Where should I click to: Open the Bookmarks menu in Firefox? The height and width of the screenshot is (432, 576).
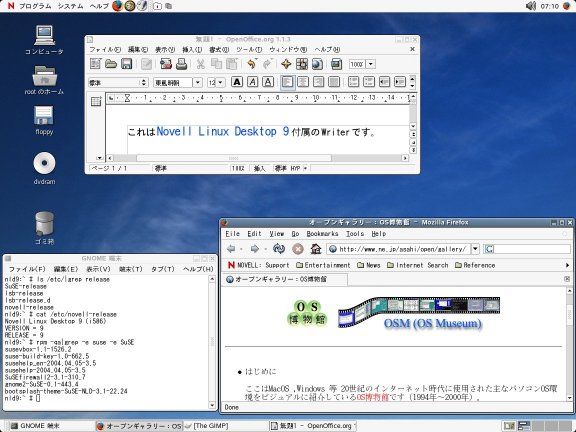pos(322,234)
